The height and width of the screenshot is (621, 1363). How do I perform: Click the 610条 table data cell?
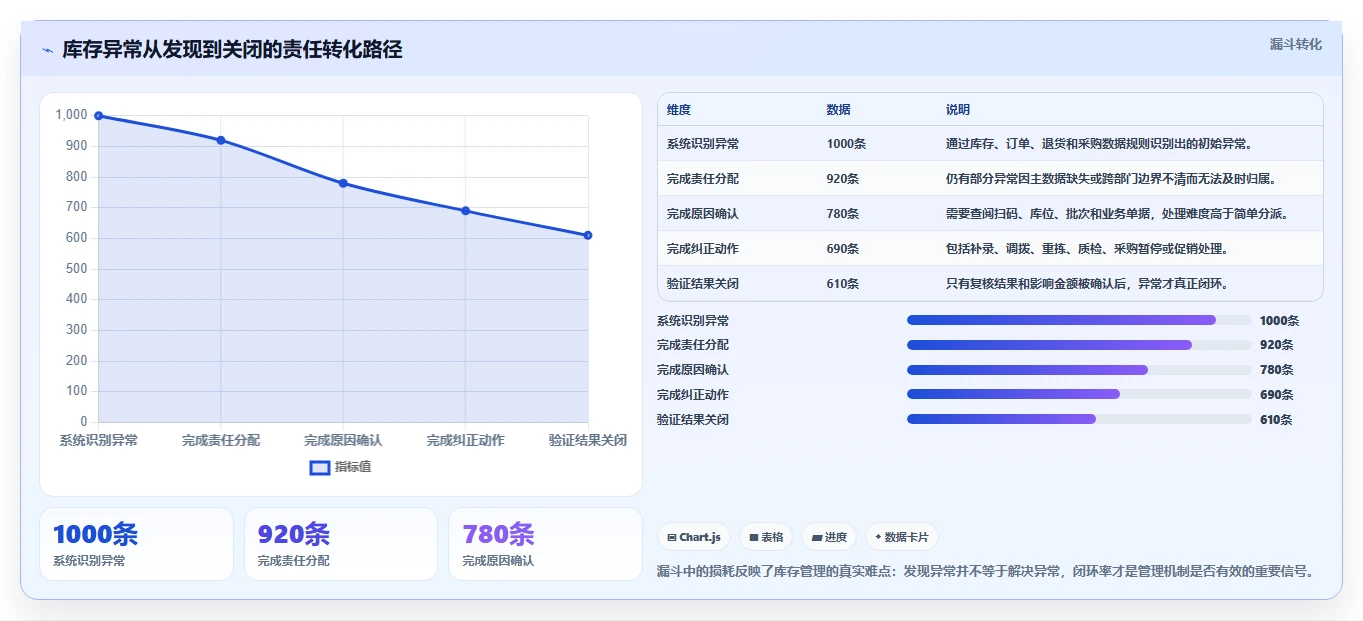click(x=843, y=284)
